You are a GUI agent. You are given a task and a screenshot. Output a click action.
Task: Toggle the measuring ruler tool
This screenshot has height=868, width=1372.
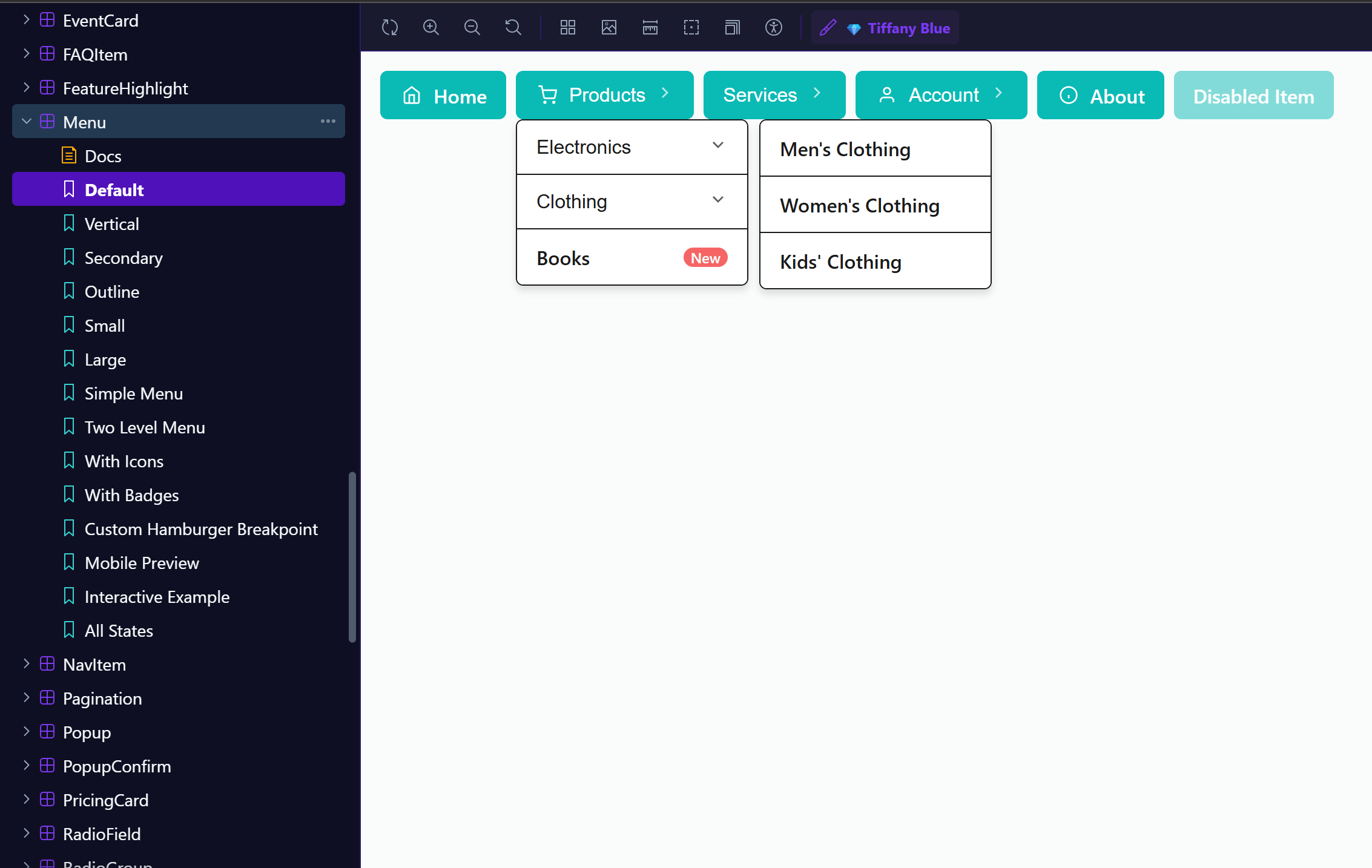[x=650, y=27]
